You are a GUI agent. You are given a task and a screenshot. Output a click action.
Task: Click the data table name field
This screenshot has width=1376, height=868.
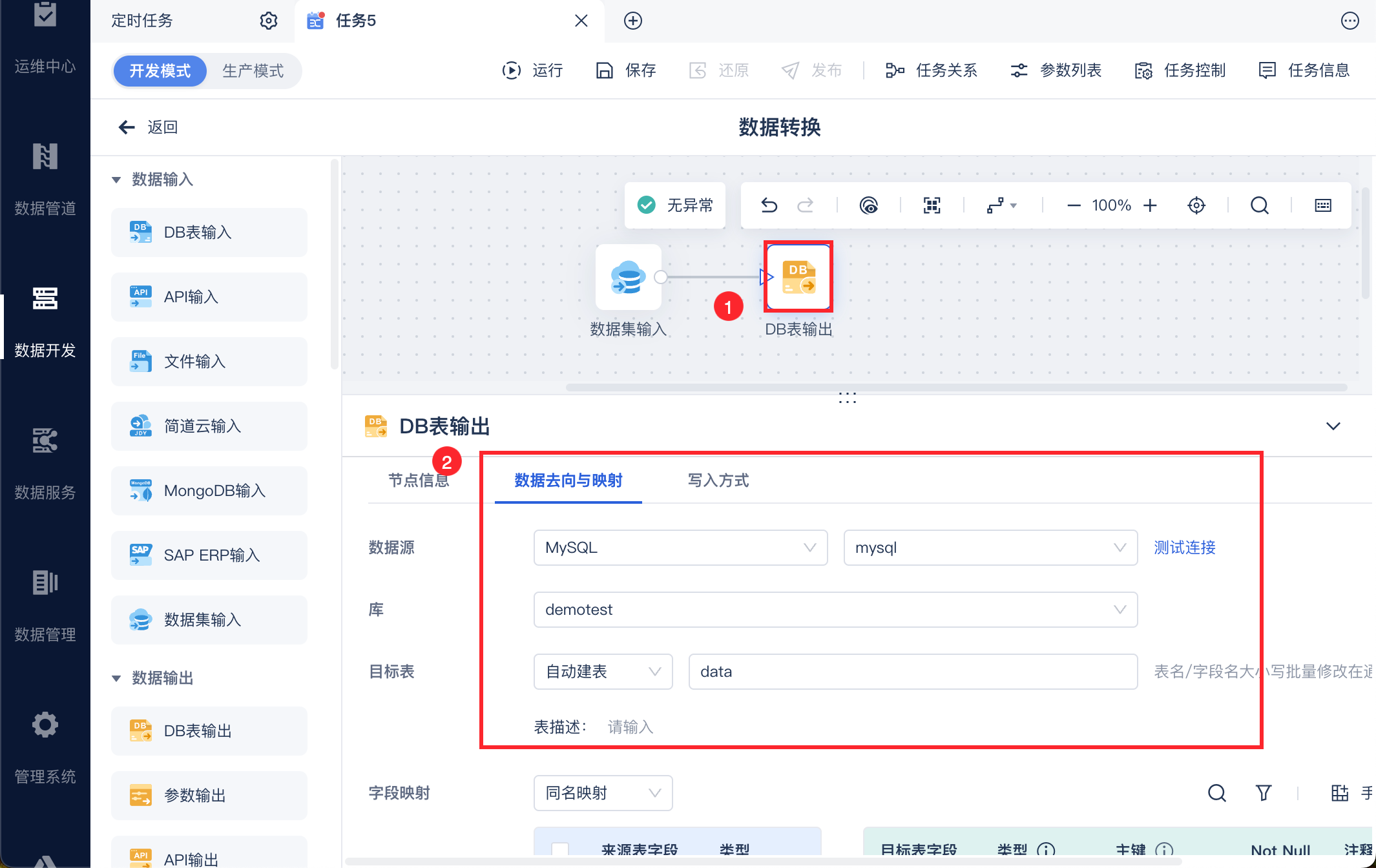click(x=912, y=672)
